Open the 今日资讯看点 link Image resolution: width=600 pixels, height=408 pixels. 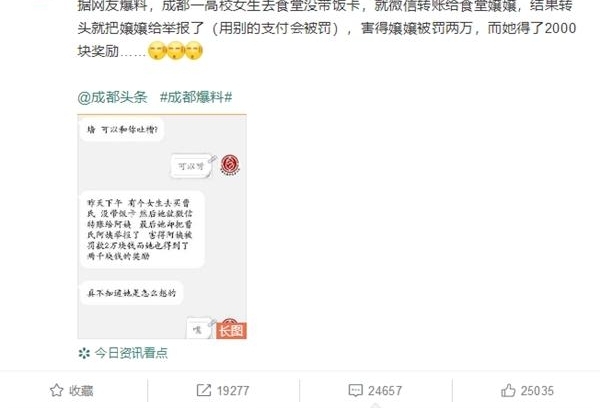tap(131, 353)
